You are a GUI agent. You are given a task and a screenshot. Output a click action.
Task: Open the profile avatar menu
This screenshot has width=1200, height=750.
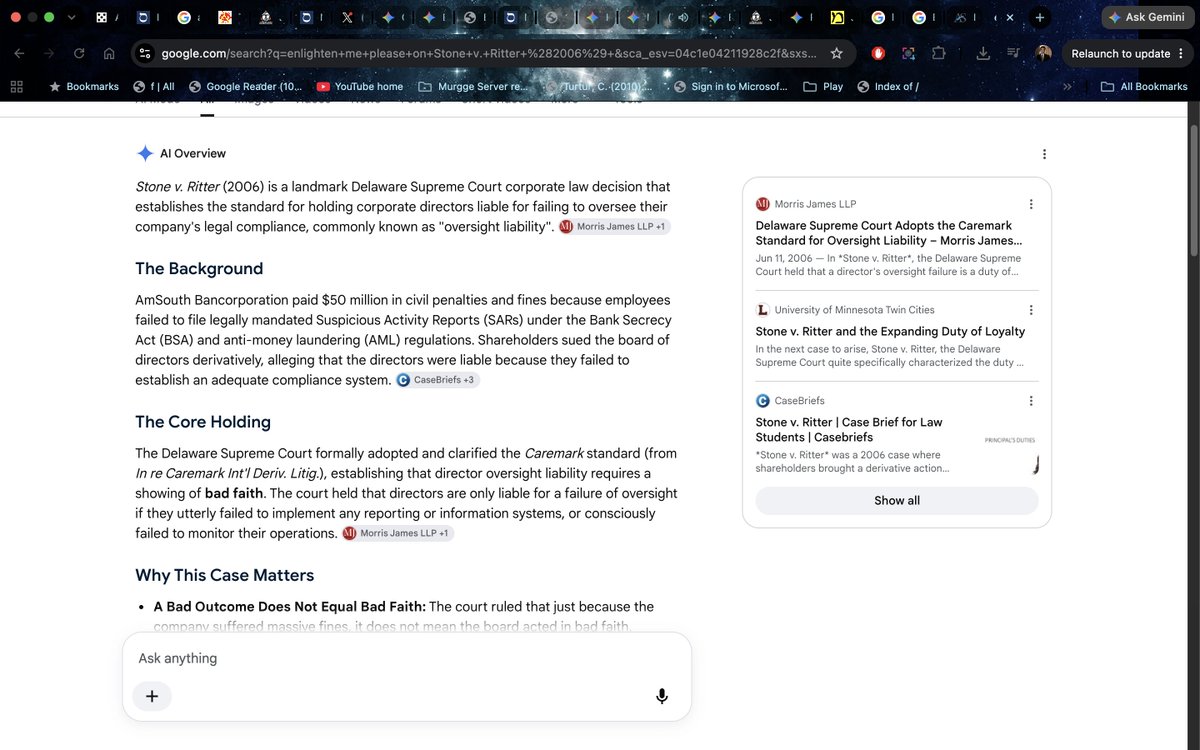(1043, 54)
